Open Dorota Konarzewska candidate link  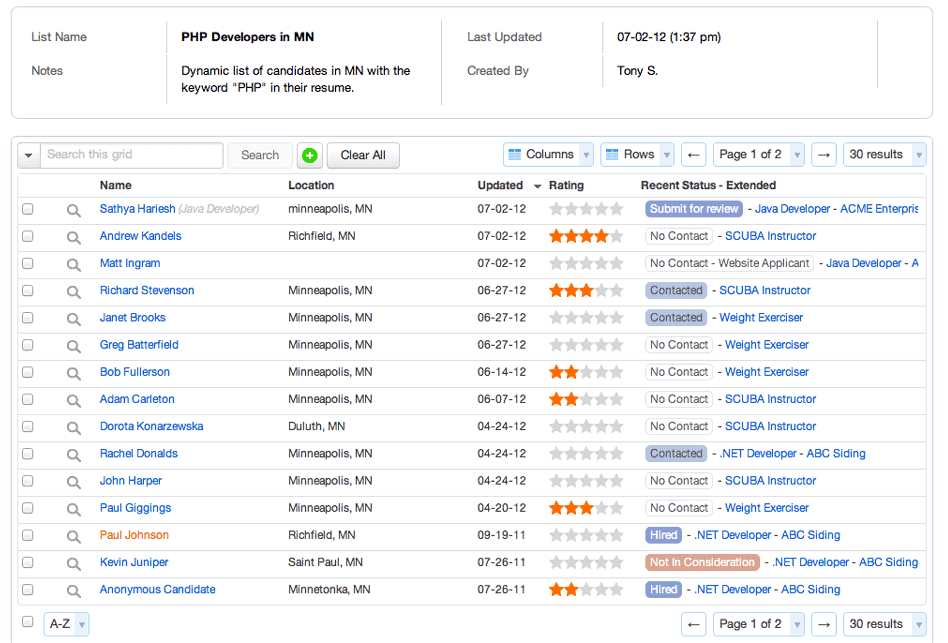[x=151, y=426]
